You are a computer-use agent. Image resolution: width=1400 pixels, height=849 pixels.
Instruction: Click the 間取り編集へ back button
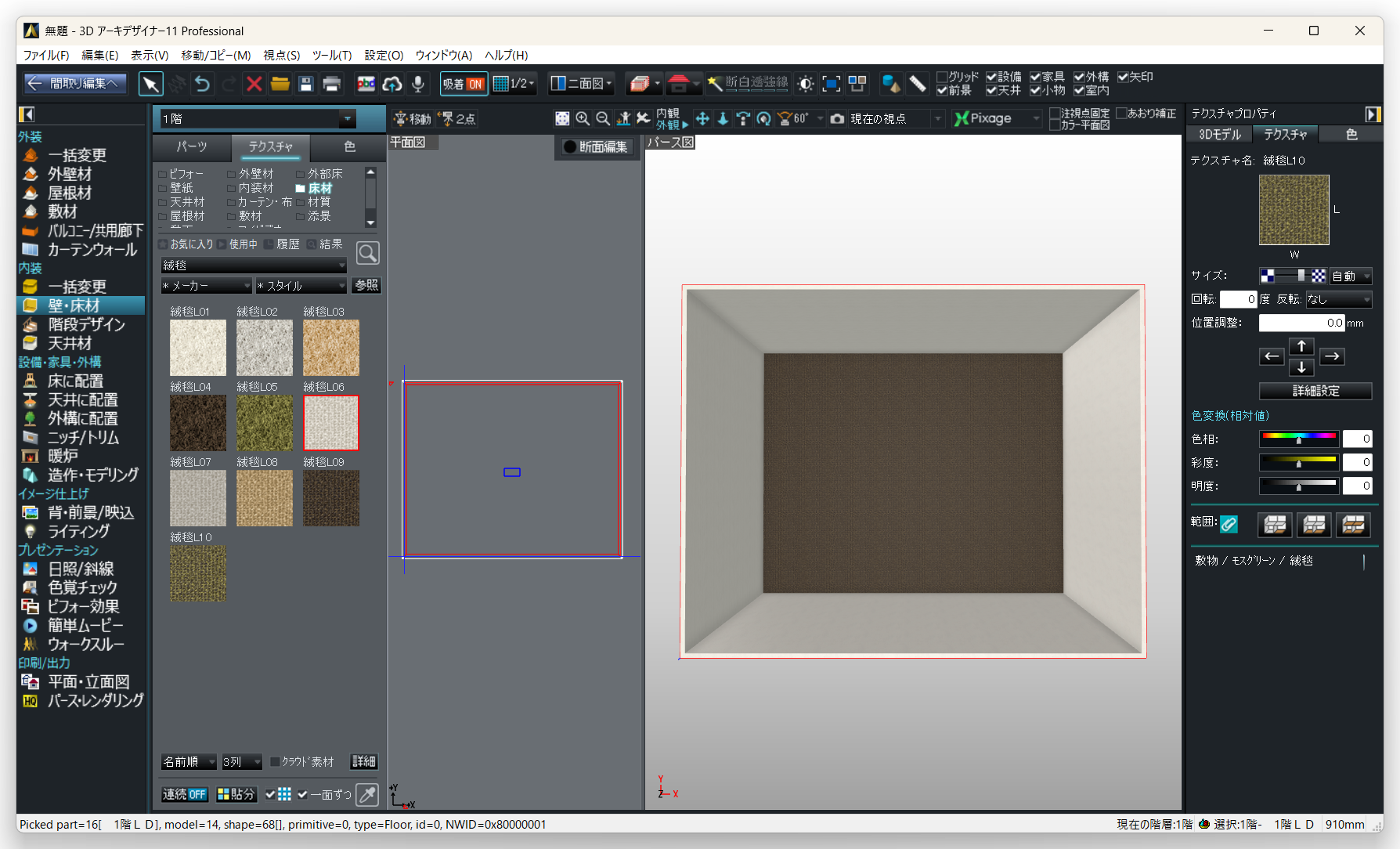click(74, 83)
